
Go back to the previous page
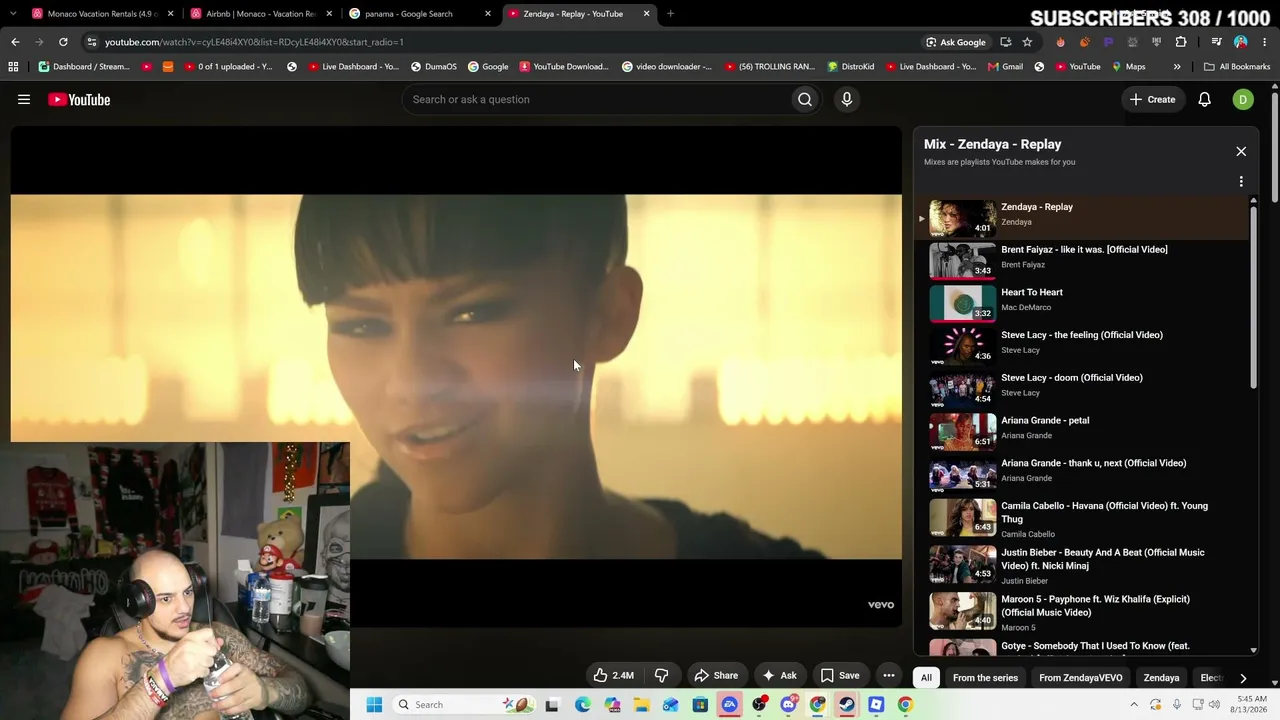(15, 42)
